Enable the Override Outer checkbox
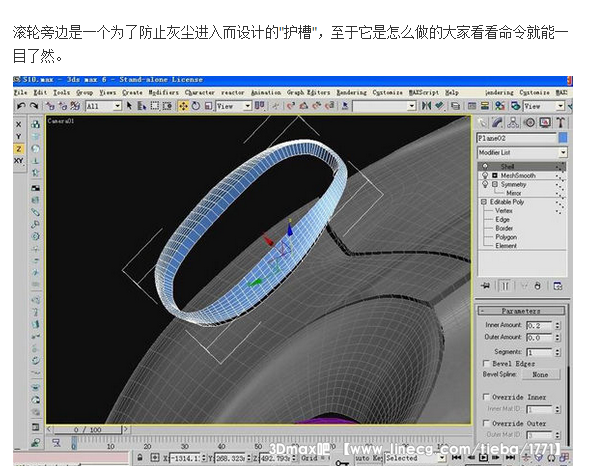 tap(486, 423)
